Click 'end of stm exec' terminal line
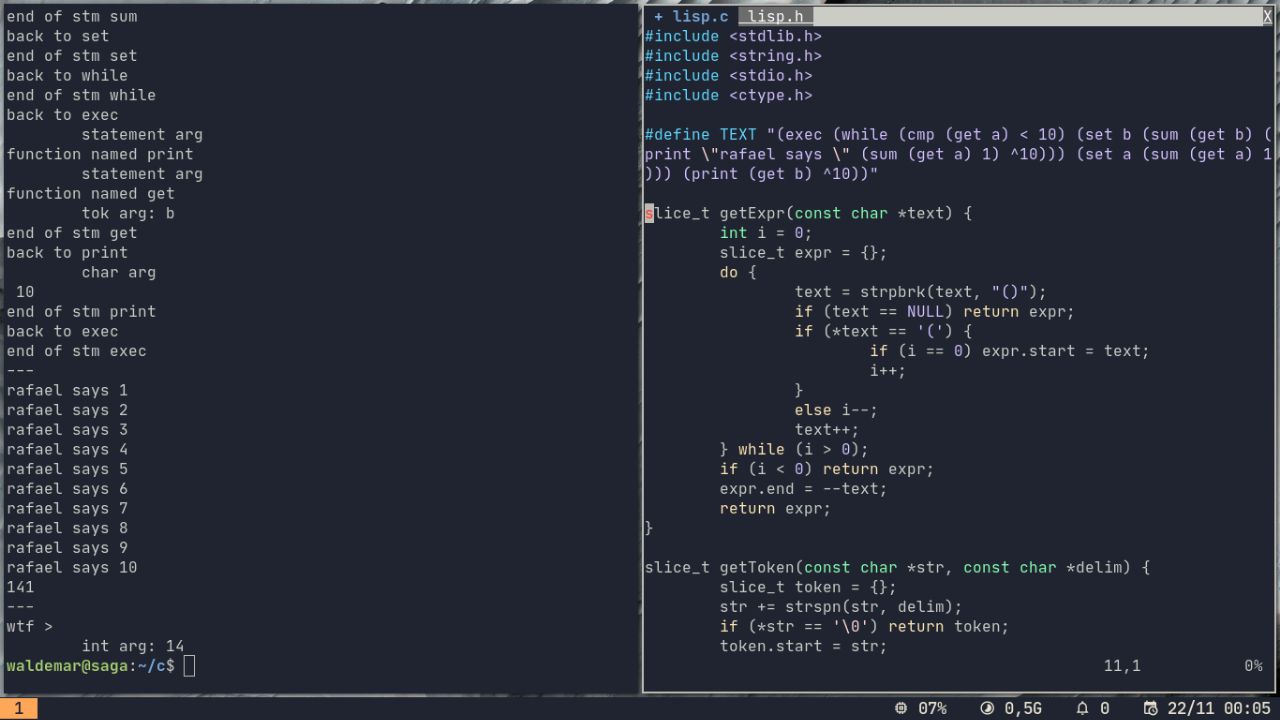1280x720 pixels. click(77, 351)
